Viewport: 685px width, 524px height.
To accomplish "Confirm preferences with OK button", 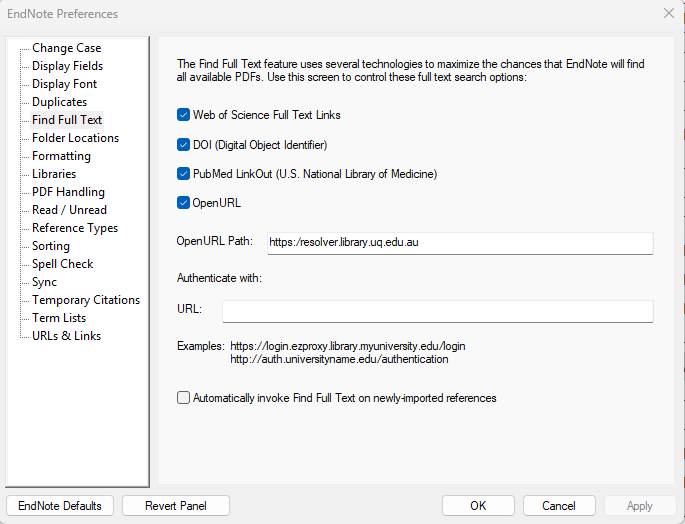I will coord(478,506).
